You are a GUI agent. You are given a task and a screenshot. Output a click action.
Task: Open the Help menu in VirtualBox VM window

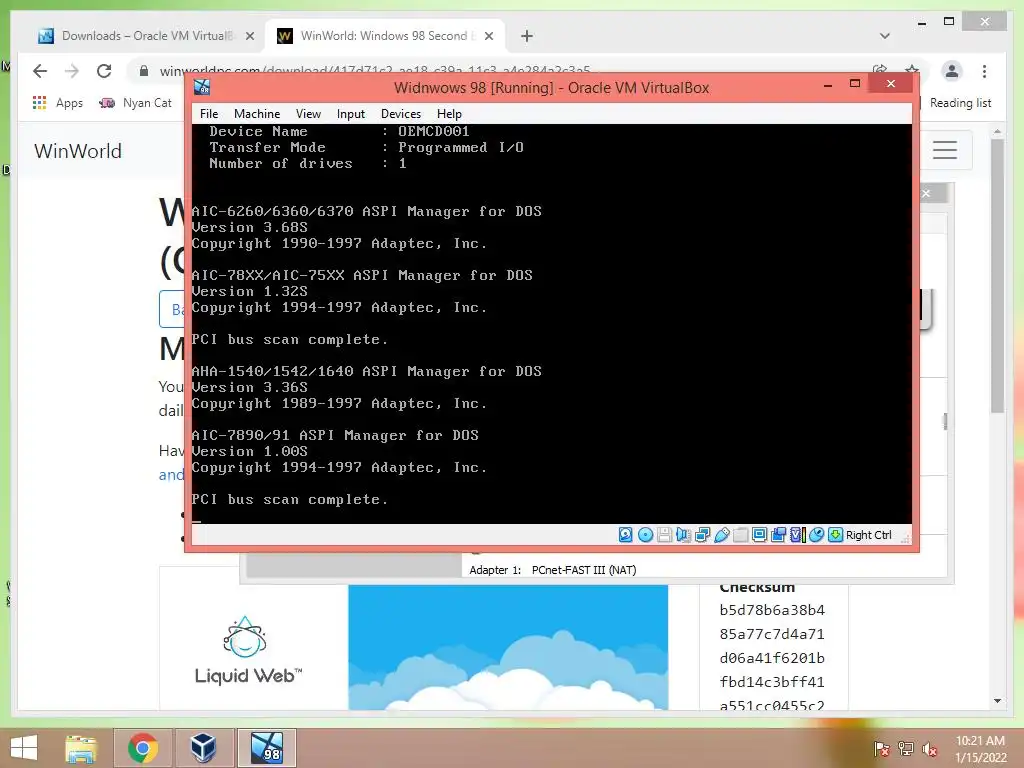449,114
